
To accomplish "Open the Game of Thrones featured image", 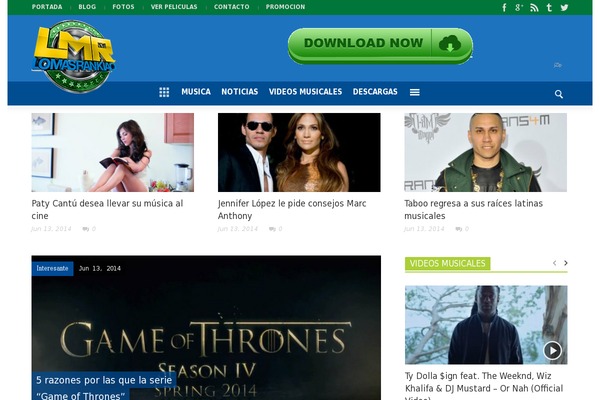I will coord(206,328).
